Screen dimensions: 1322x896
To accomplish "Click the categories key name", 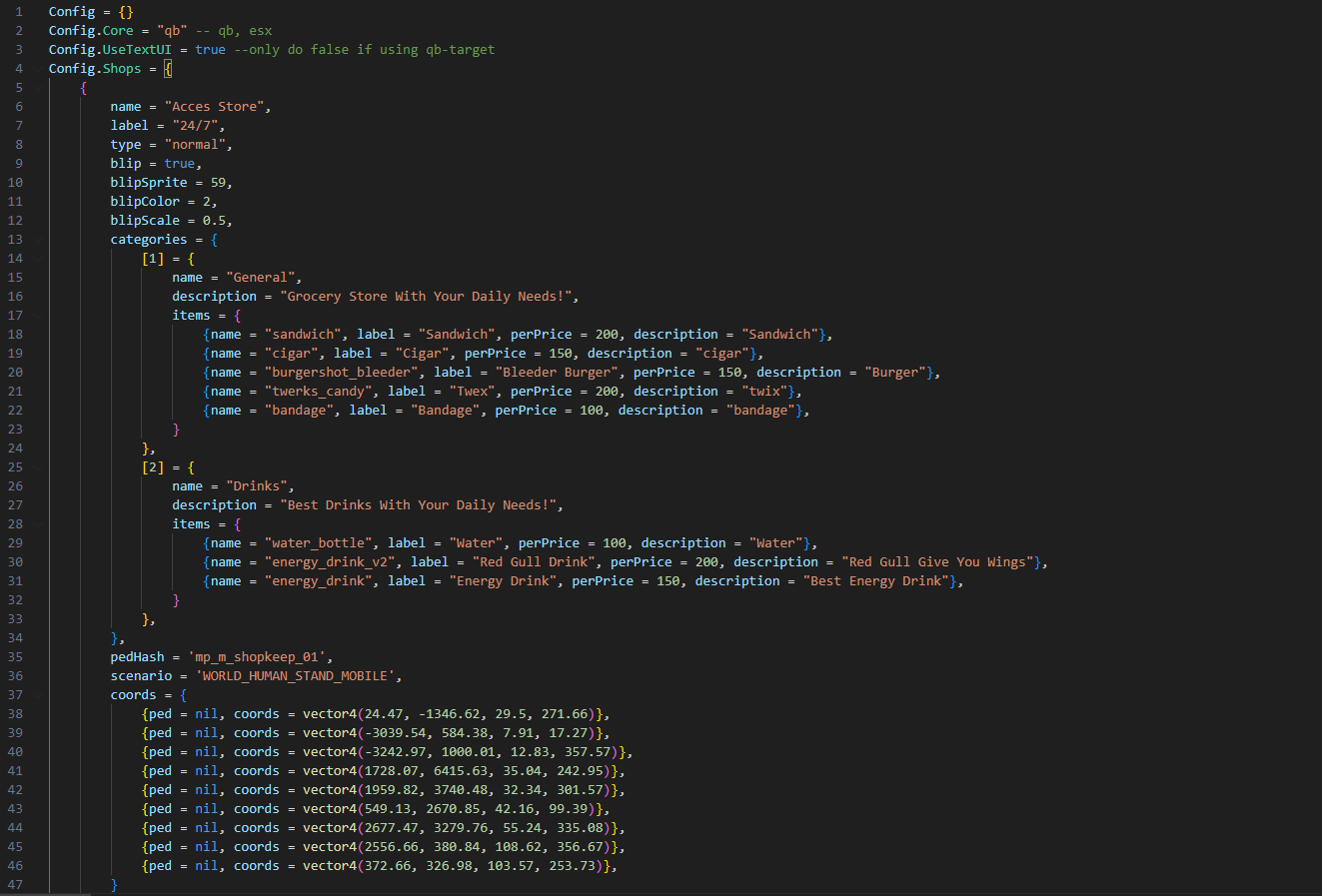I will pos(148,240).
